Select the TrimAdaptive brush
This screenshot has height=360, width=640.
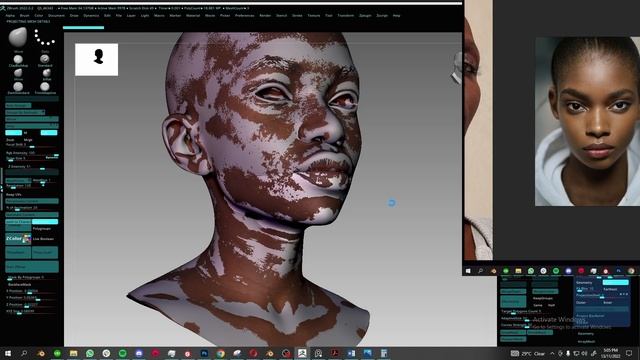45,87
